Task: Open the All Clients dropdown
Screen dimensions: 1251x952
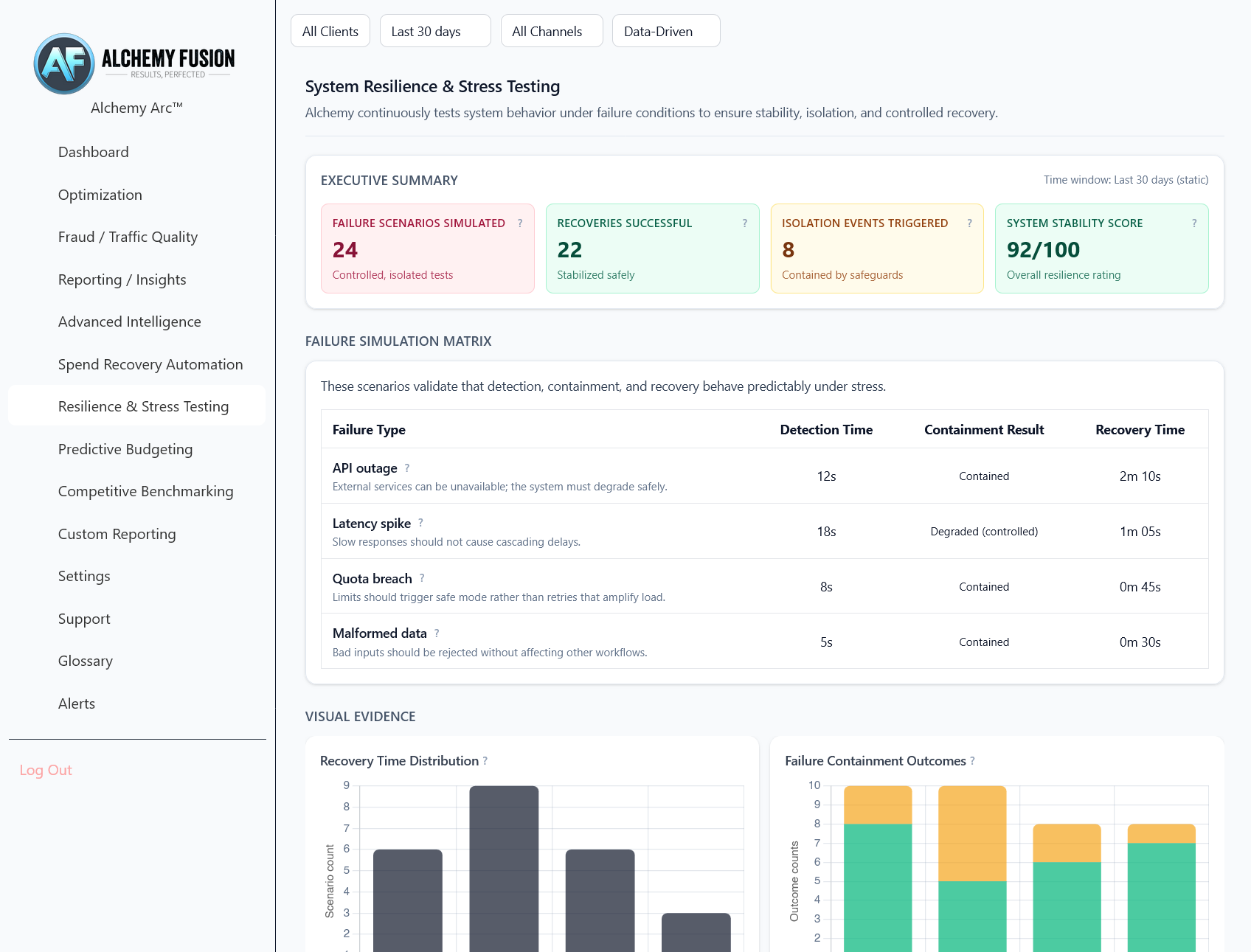Action: (330, 31)
